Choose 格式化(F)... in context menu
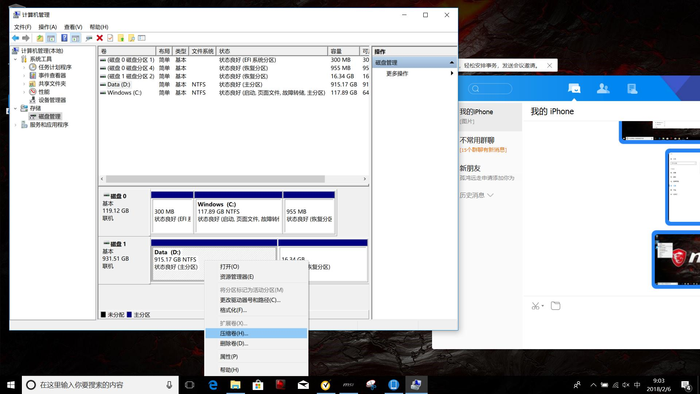Image resolution: width=700 pixels, height=394 pixels. [256, 310]
